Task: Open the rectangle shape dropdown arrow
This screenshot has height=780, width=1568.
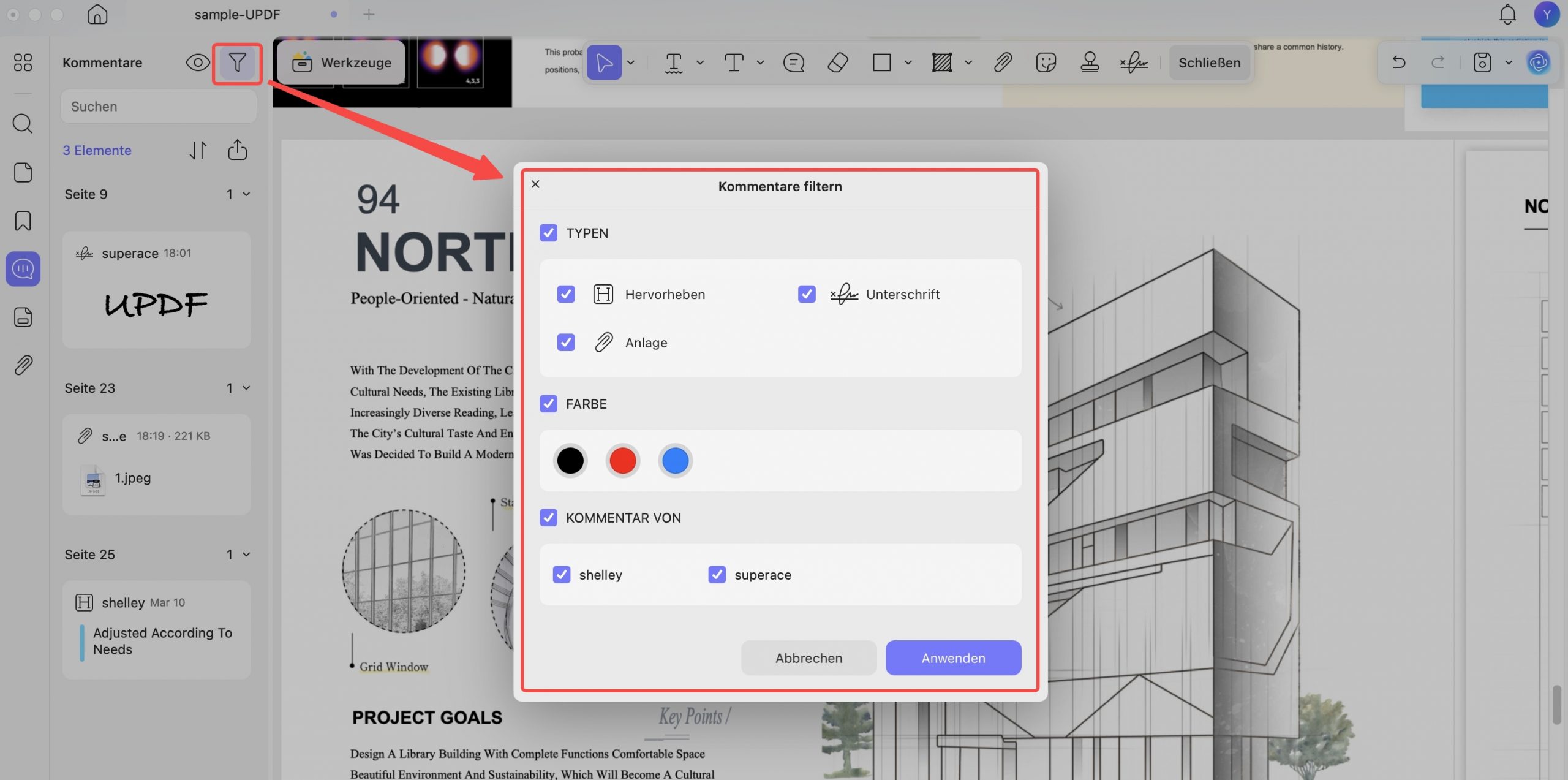Action: coord(908,62)
